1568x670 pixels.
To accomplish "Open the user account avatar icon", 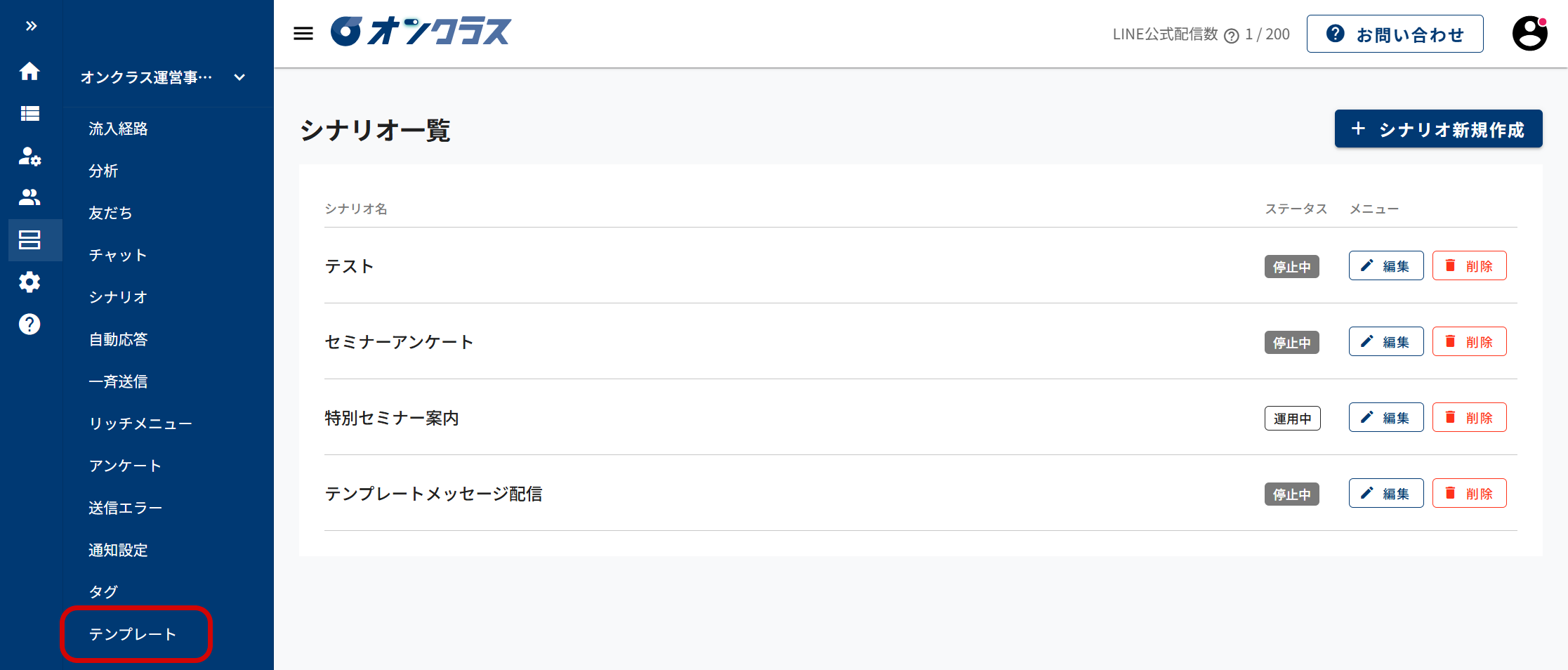I will pos(1529,33).
